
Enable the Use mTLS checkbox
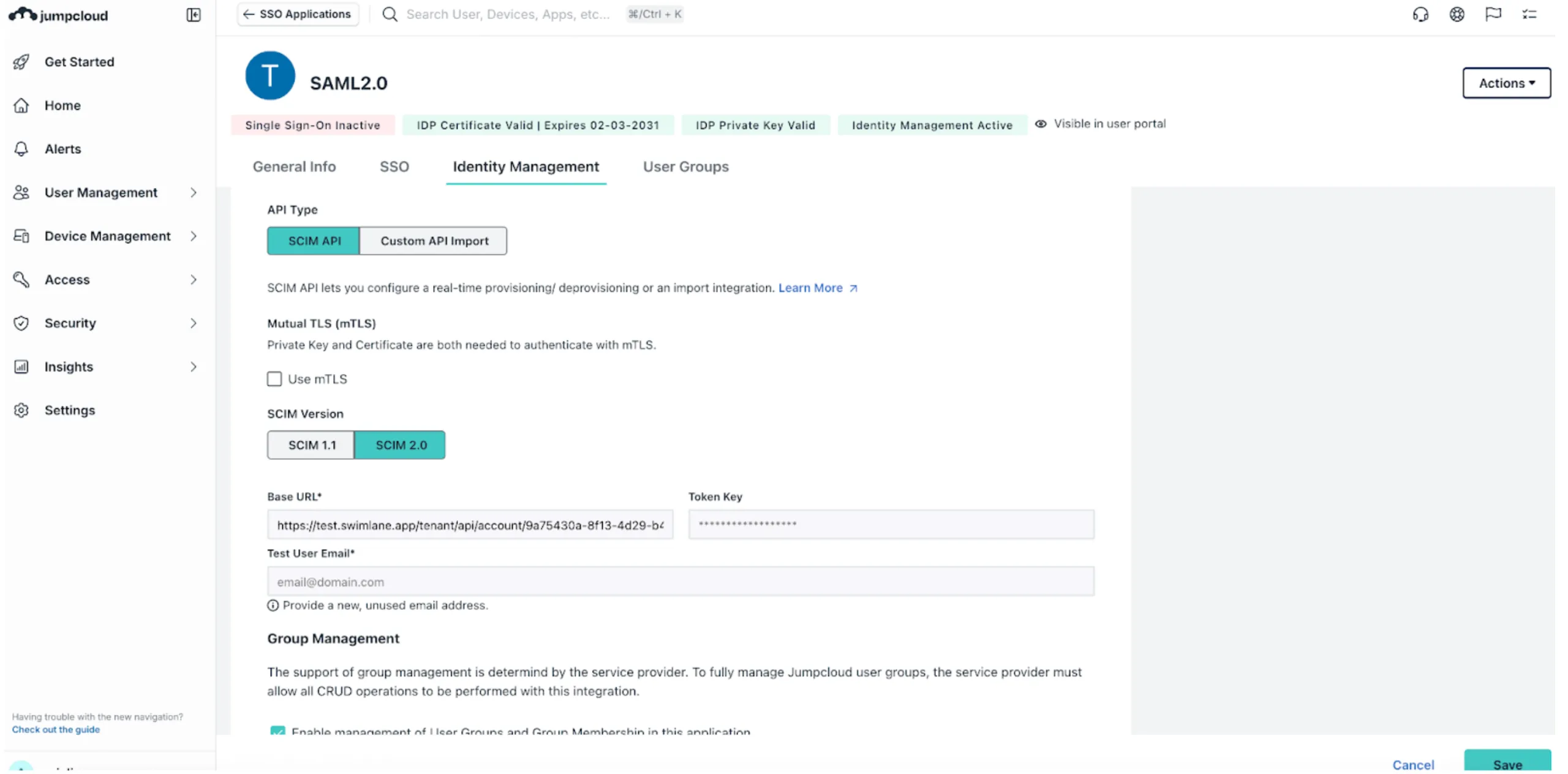274,378
